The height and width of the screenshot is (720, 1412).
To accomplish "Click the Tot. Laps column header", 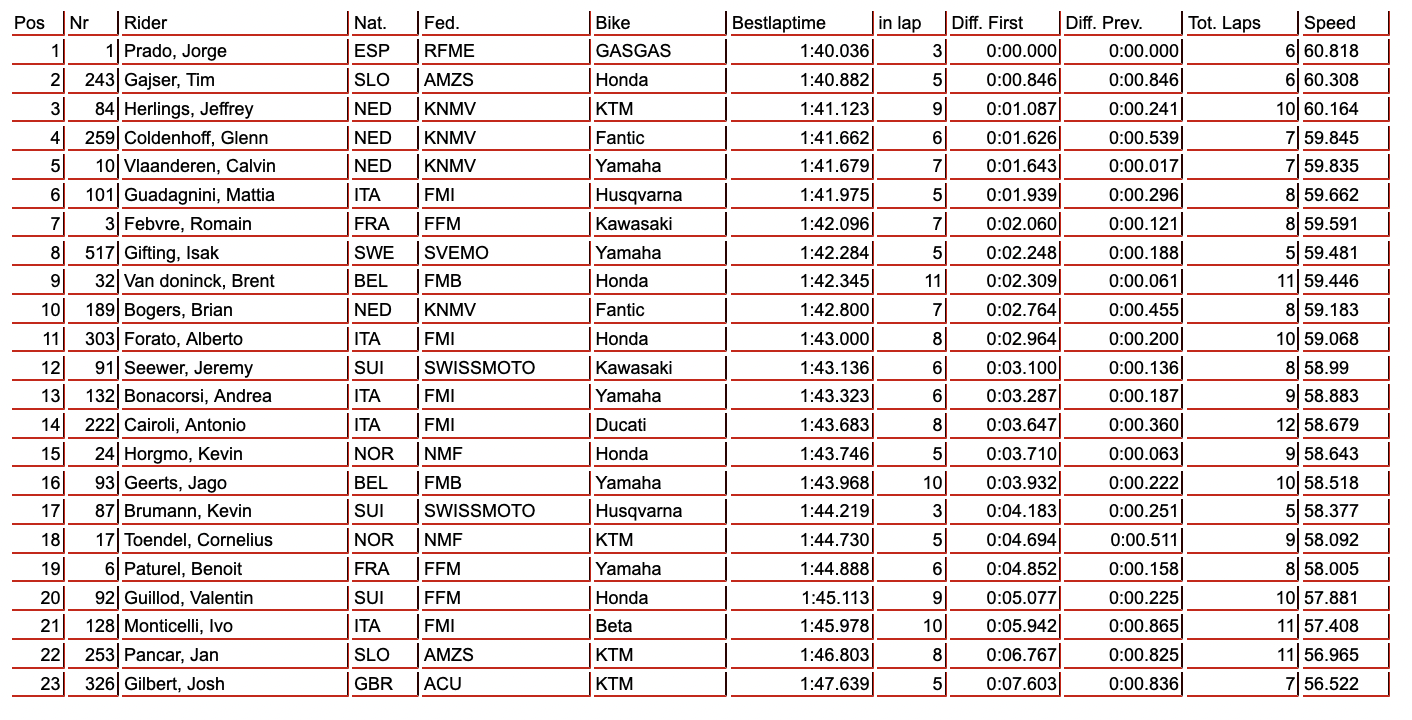I will [x=1225, y=23].
